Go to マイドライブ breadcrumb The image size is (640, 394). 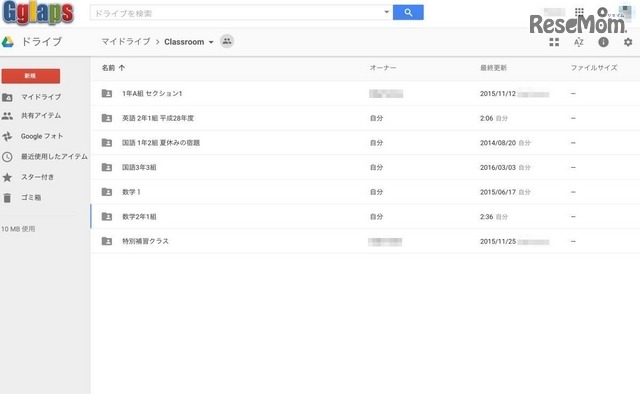[126, 42]
